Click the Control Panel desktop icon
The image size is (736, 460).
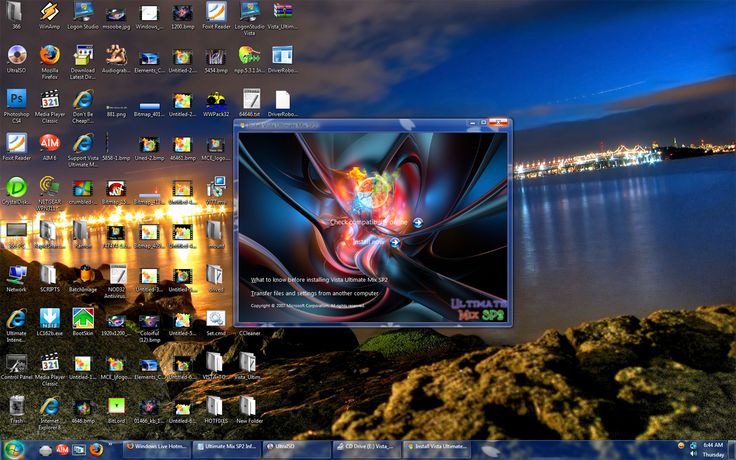tap(16, 366)
